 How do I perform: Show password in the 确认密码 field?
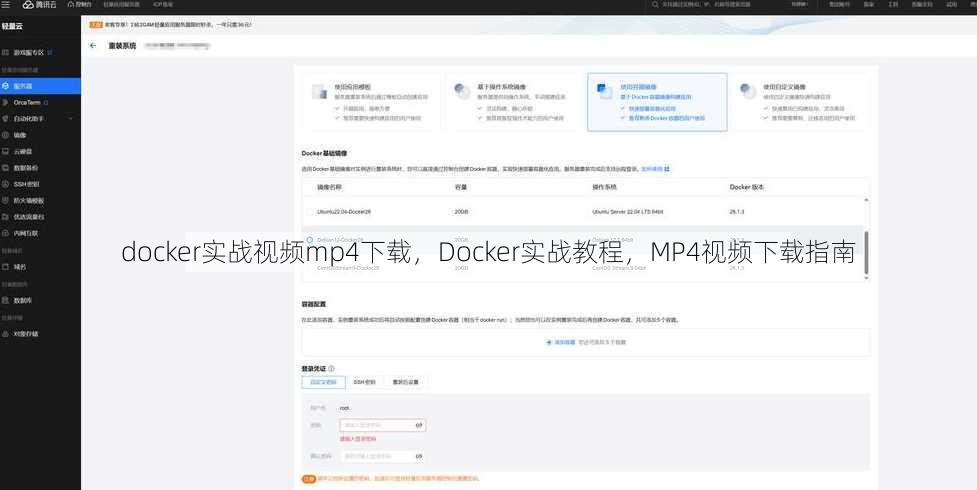(x=419, y=456)
